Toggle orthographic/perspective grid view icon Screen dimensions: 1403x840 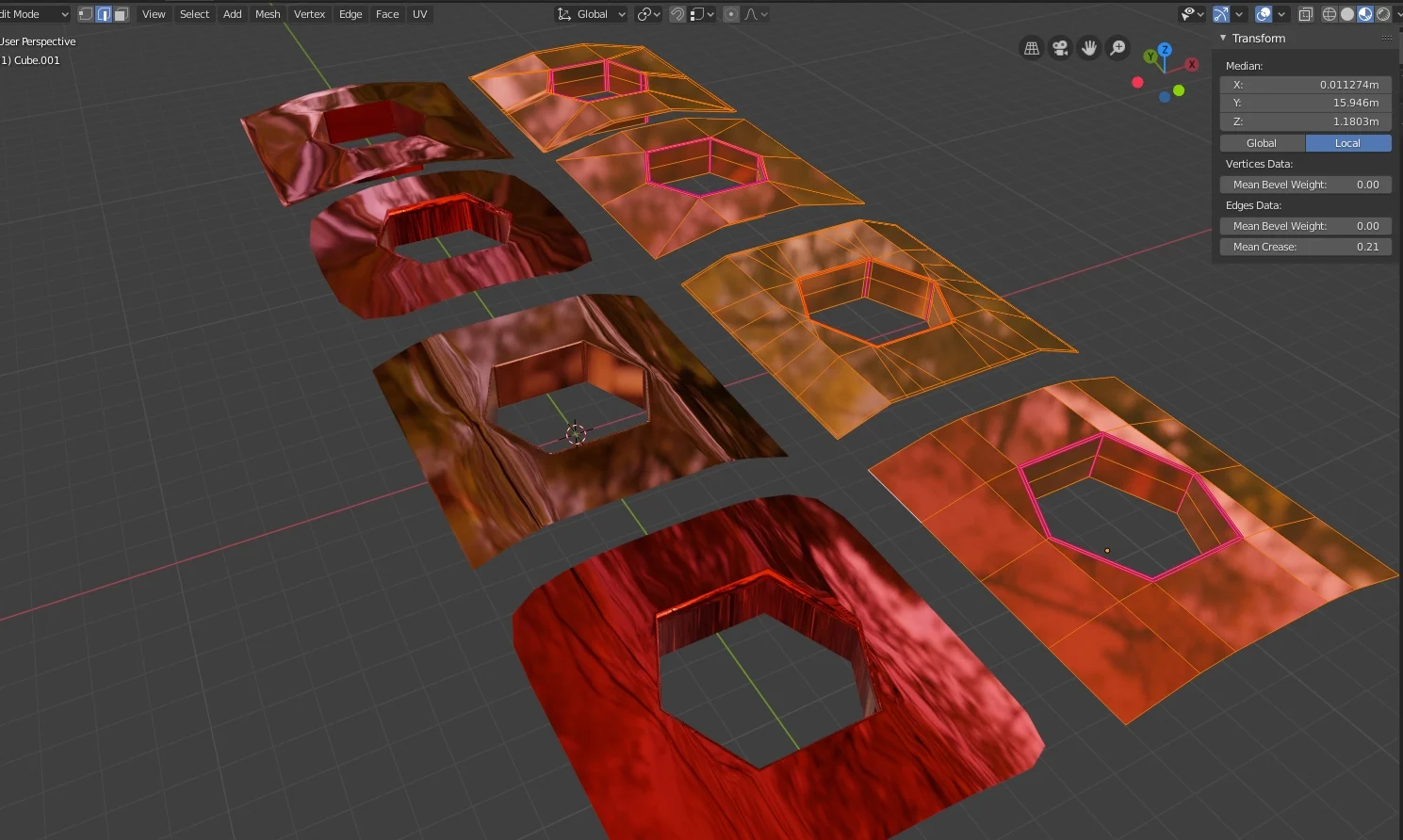1032,48
